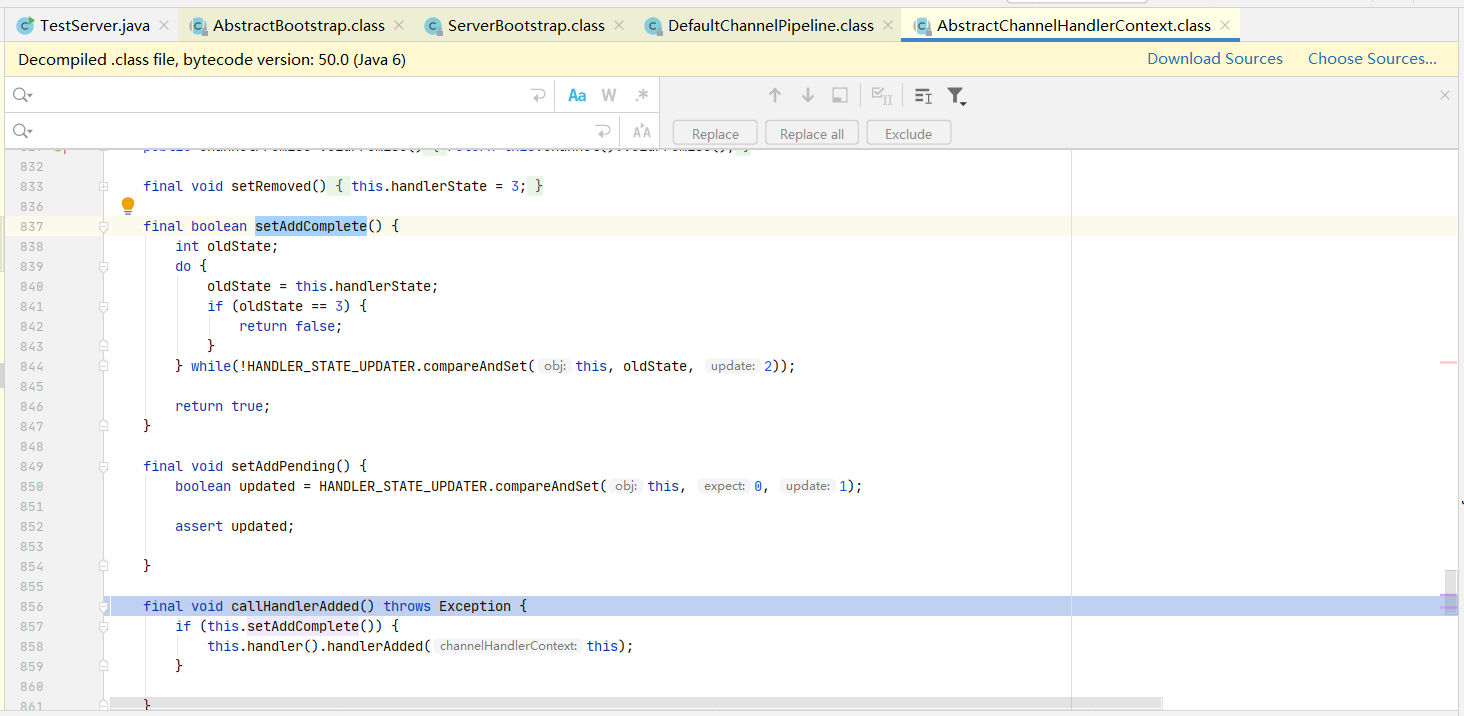Open search history magnifier dropdown

click(x=22, y=95)
